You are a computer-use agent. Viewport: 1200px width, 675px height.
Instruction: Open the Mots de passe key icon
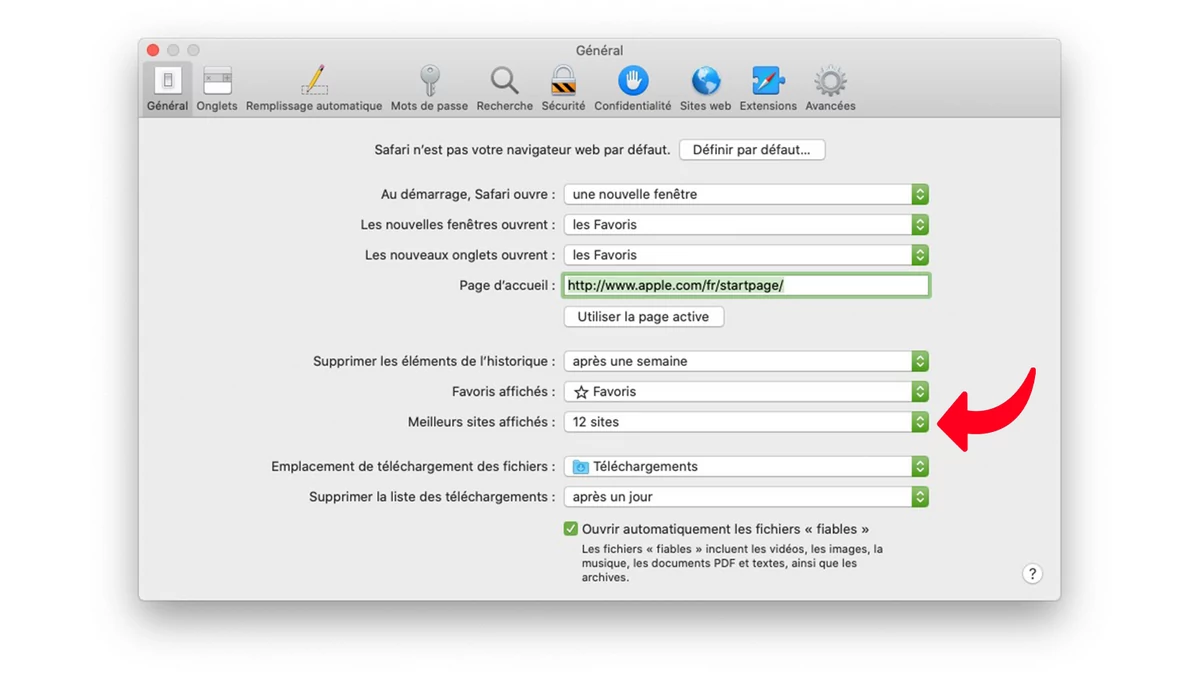429,80
